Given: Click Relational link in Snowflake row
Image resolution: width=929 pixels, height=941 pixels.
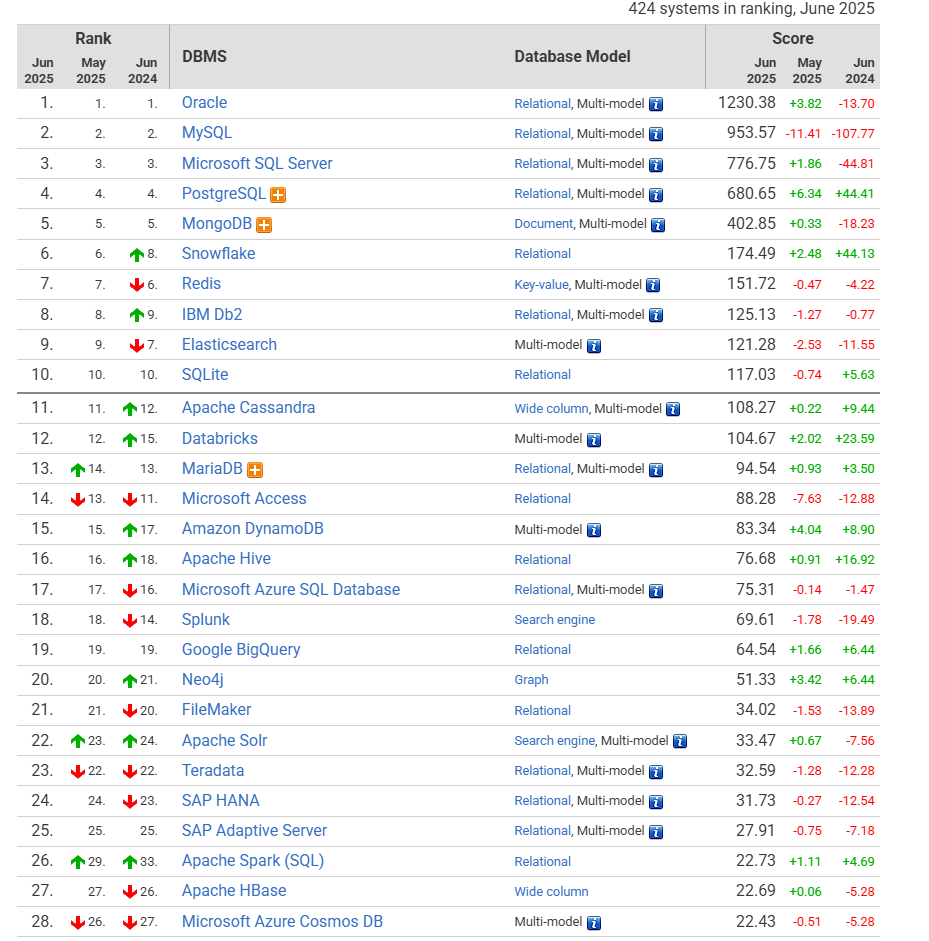Looking at the screenshot, I should pos(543,254).
